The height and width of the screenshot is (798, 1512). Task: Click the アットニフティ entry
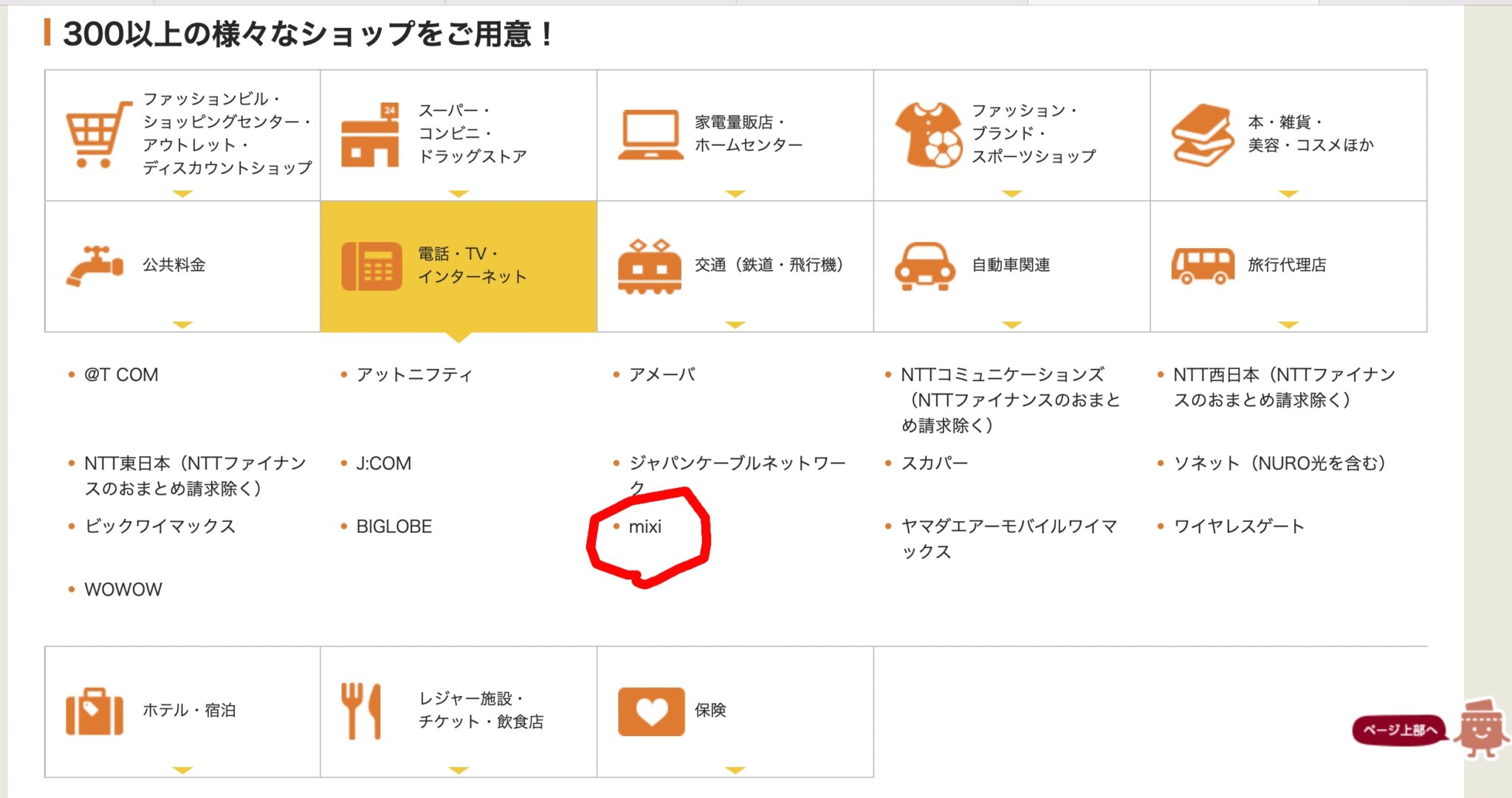(x=415, y=375)
